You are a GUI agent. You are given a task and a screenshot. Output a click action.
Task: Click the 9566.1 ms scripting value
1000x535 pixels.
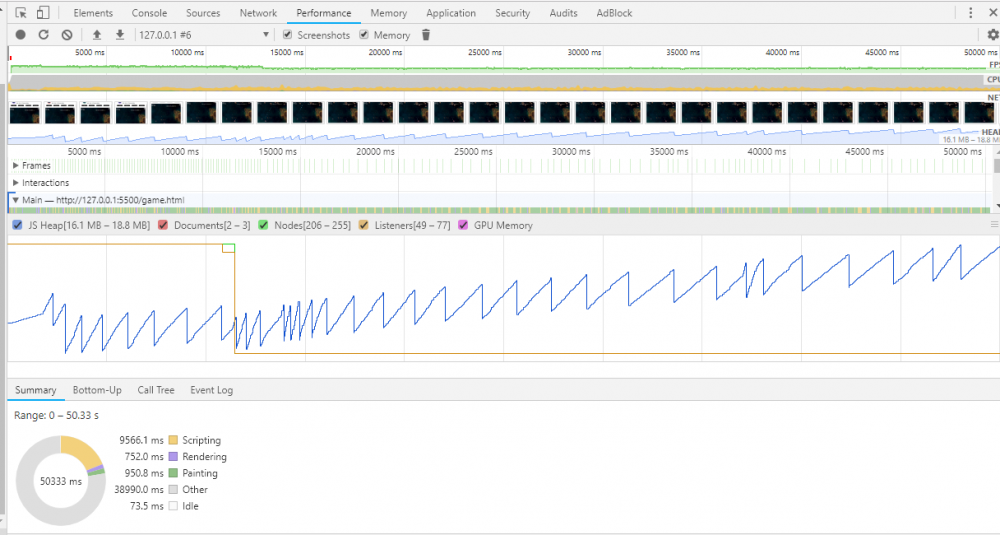142,440
